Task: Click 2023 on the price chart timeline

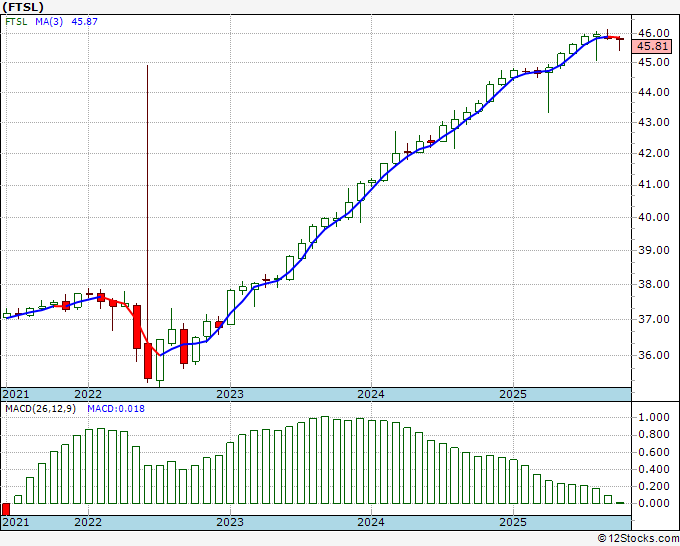Action: 230,394
